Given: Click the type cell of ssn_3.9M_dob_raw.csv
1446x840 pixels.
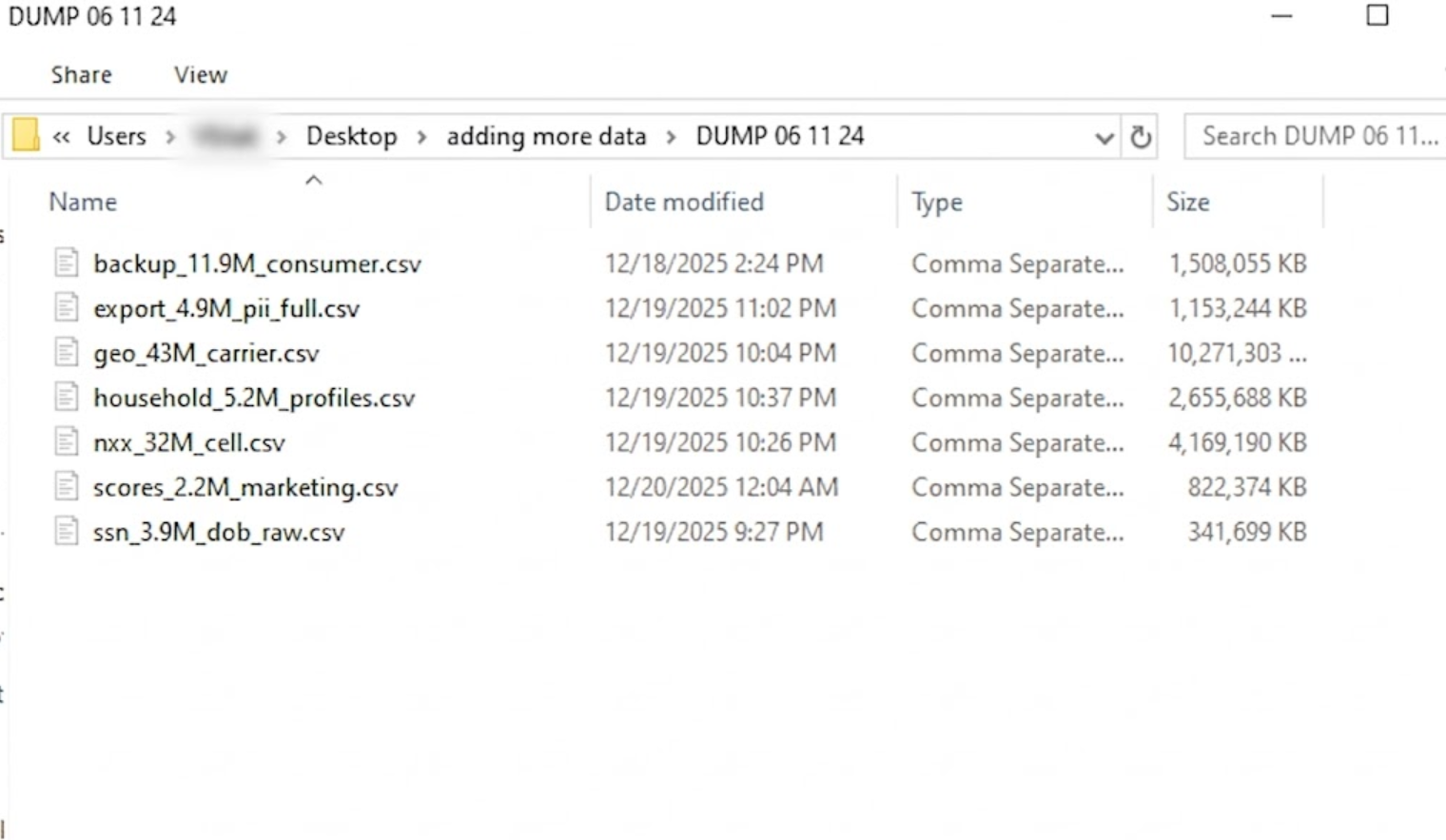Looking at the screenshot, I should coord(1017,532).
